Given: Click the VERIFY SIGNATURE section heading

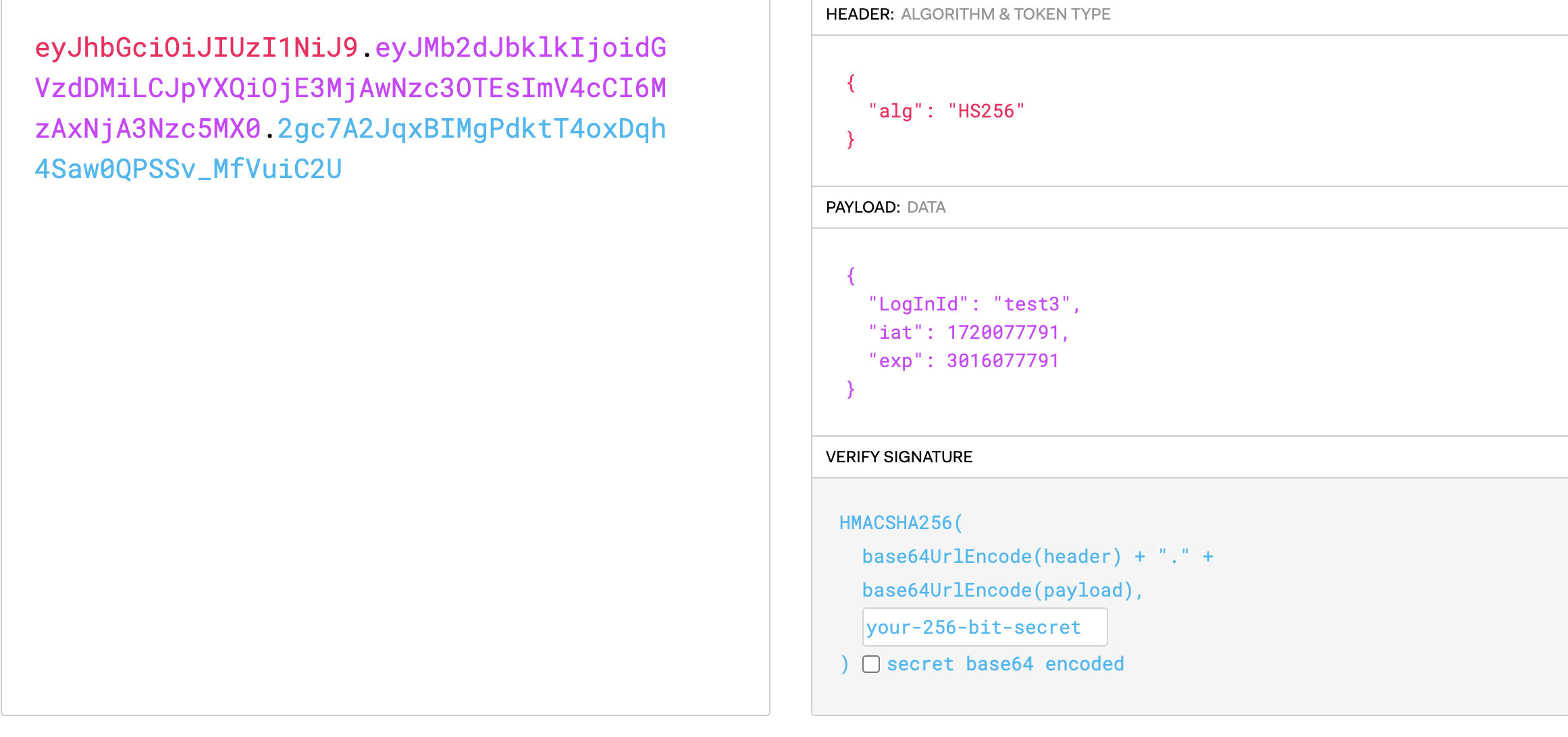Looking at the screenshot, I should (x=898, y=457).
